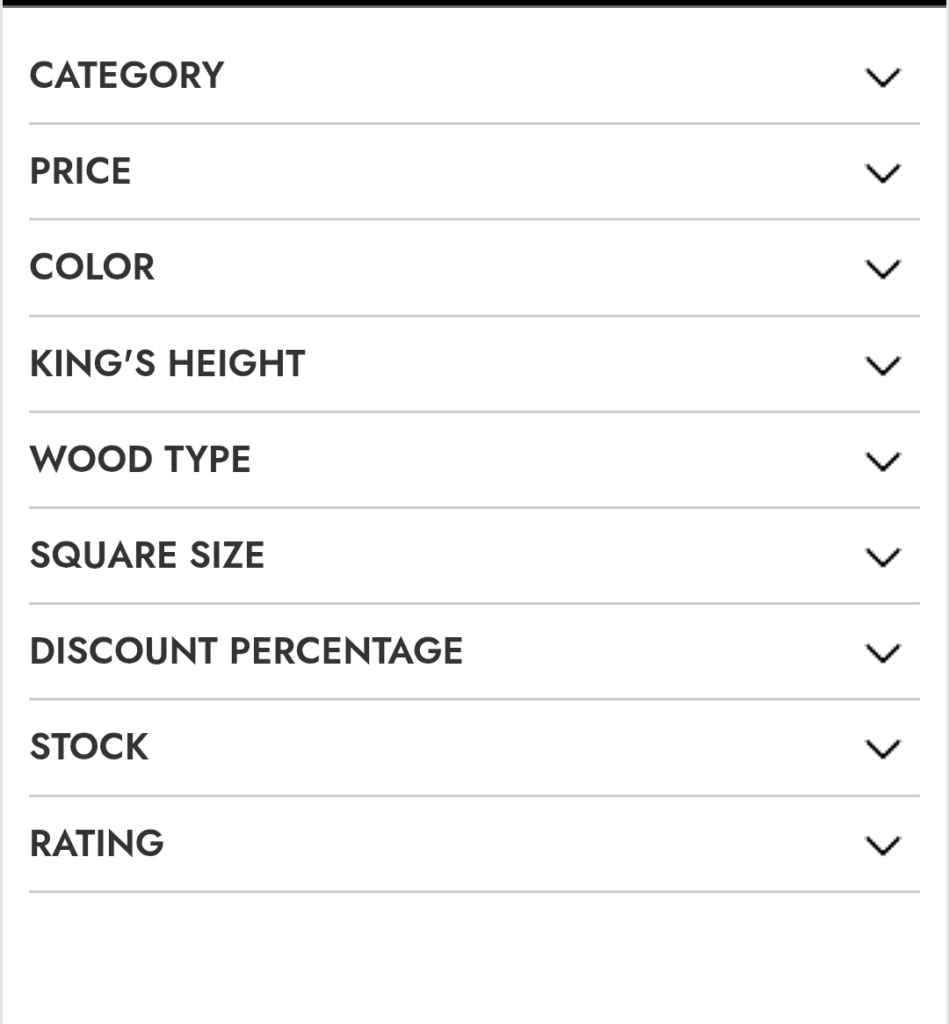Click the black bar at top

(474, 3)
